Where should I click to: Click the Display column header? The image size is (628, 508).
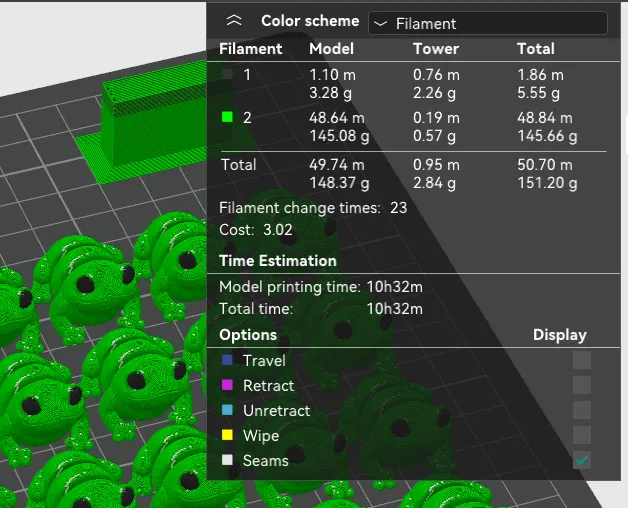[x=560, y=335]
